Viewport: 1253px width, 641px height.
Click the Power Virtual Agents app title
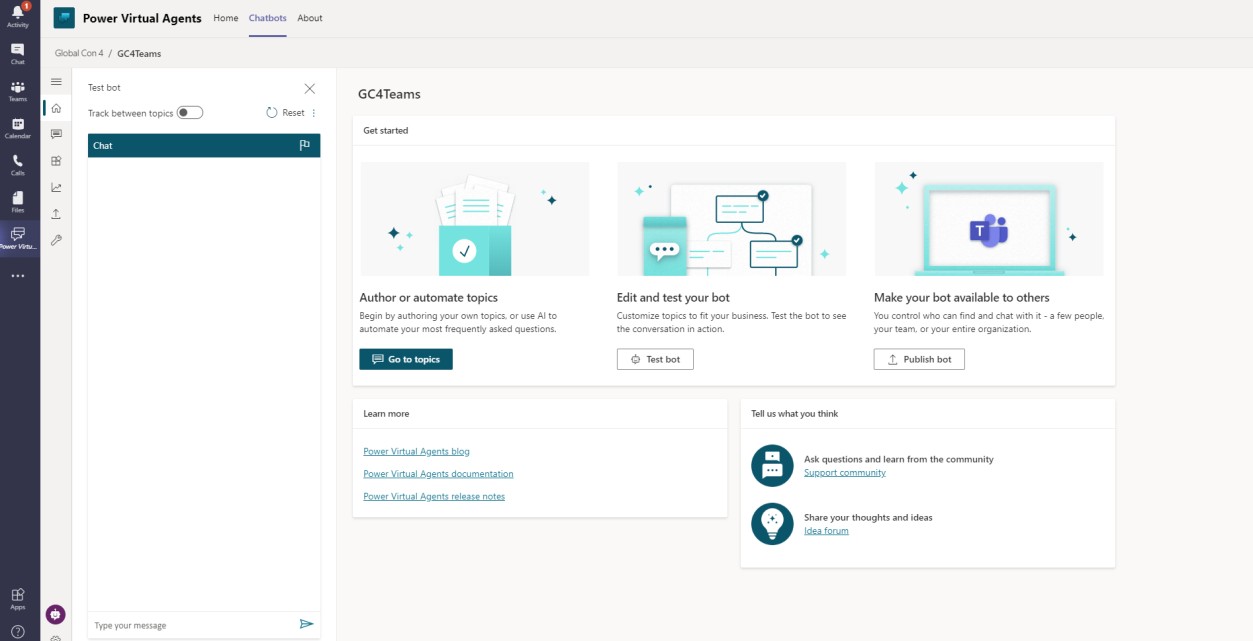142,18
